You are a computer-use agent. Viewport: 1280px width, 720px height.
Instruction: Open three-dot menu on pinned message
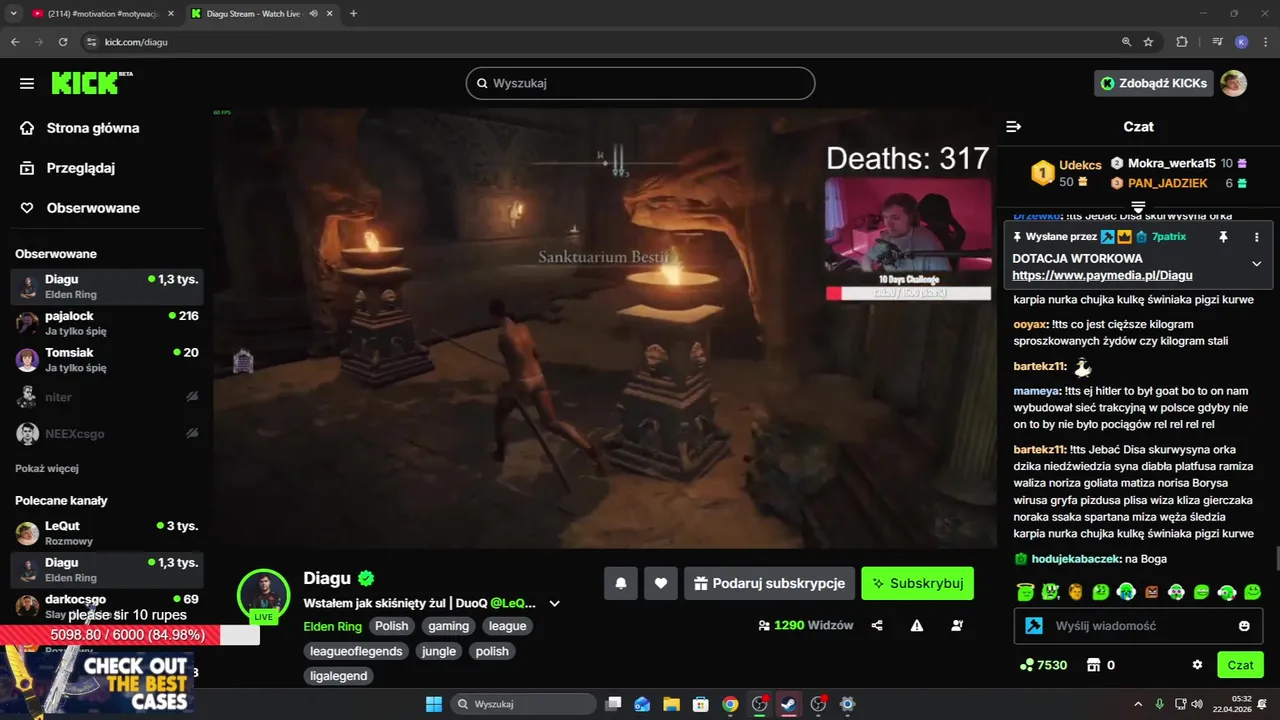tap(1257, 237)
